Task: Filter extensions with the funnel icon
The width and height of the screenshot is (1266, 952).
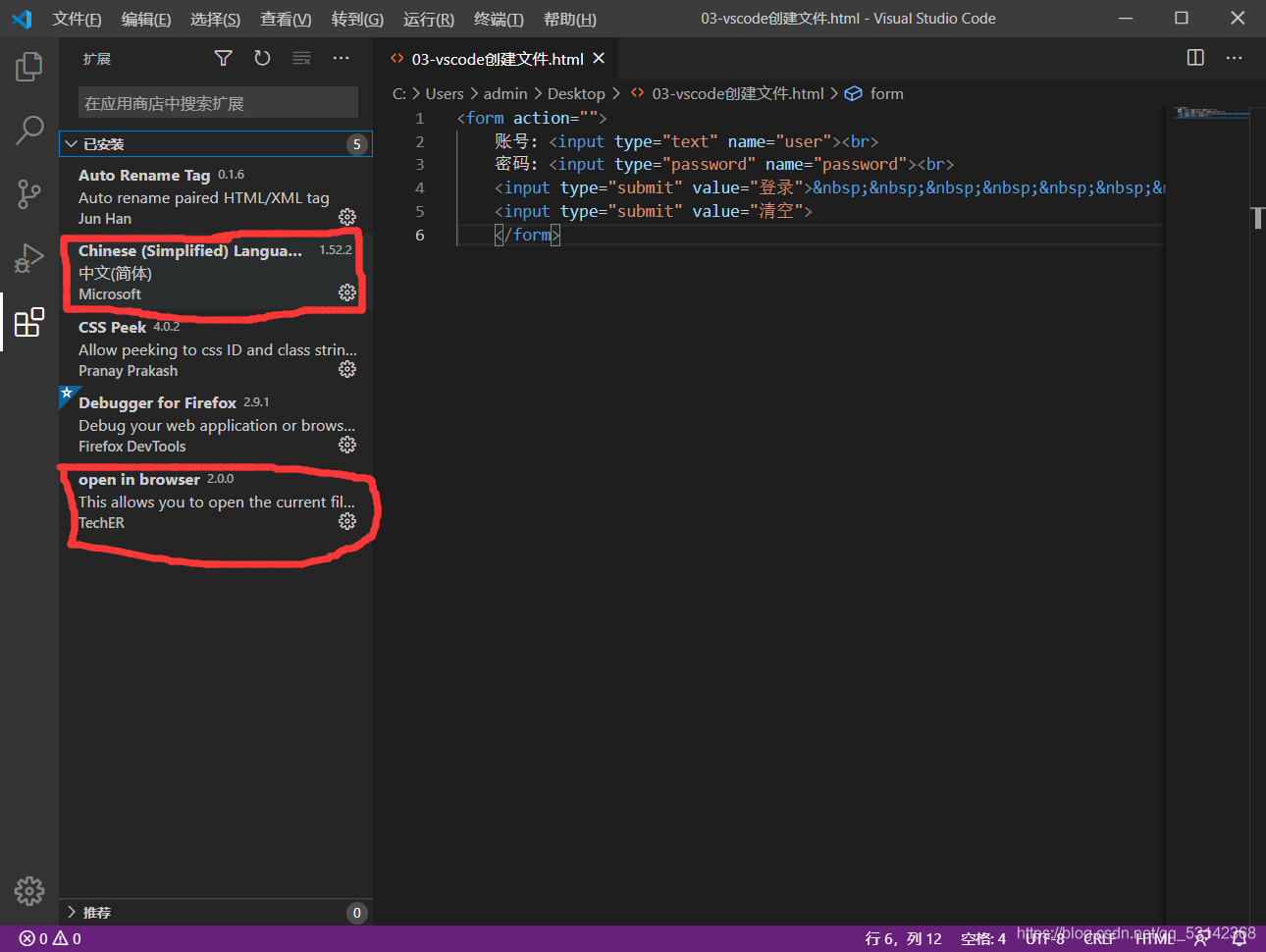Action: (x=224, y=59)
